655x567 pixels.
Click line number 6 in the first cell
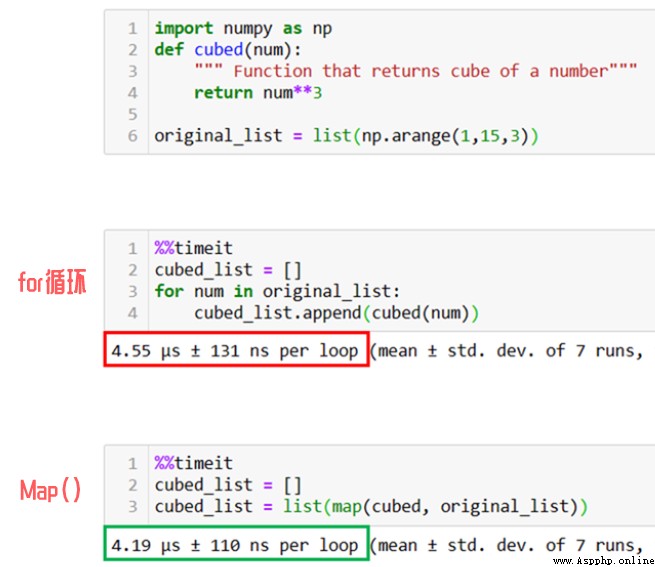(x=132, y=136)
